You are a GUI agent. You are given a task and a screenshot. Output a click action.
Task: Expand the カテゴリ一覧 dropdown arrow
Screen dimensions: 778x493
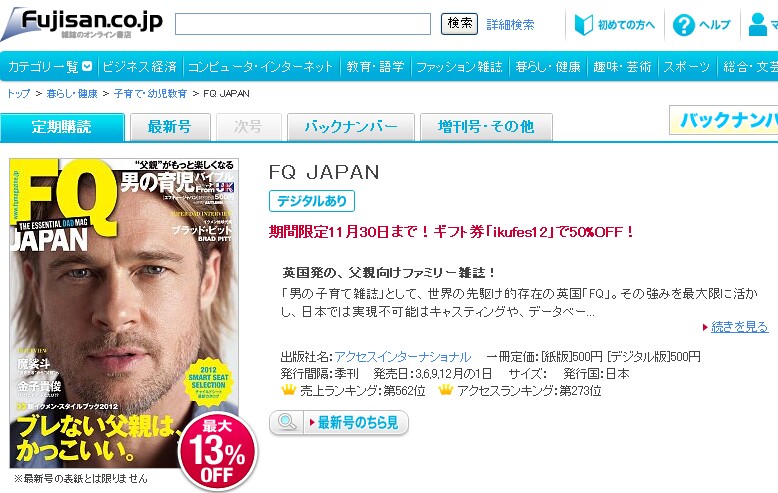click(x=87, y=66)
